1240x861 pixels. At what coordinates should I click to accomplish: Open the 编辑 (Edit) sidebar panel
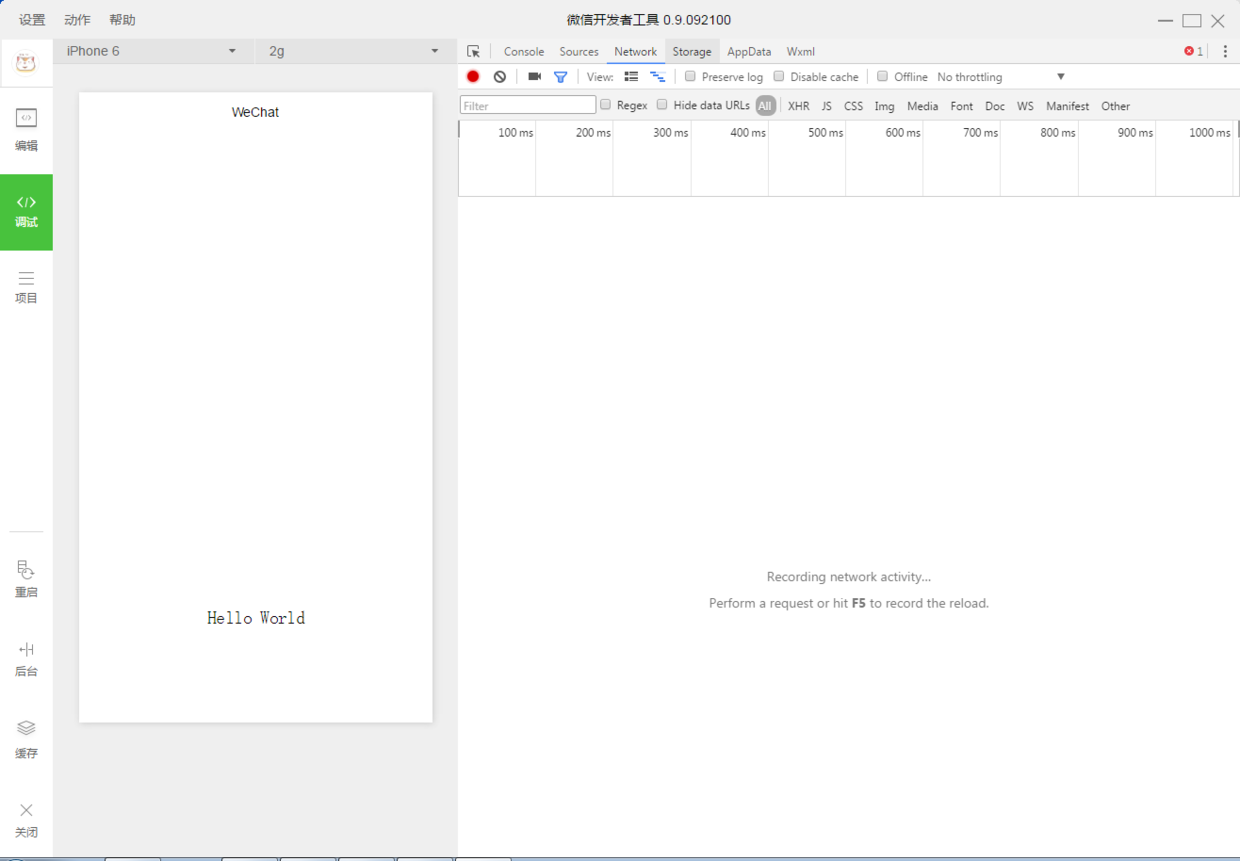coord(26,130)
